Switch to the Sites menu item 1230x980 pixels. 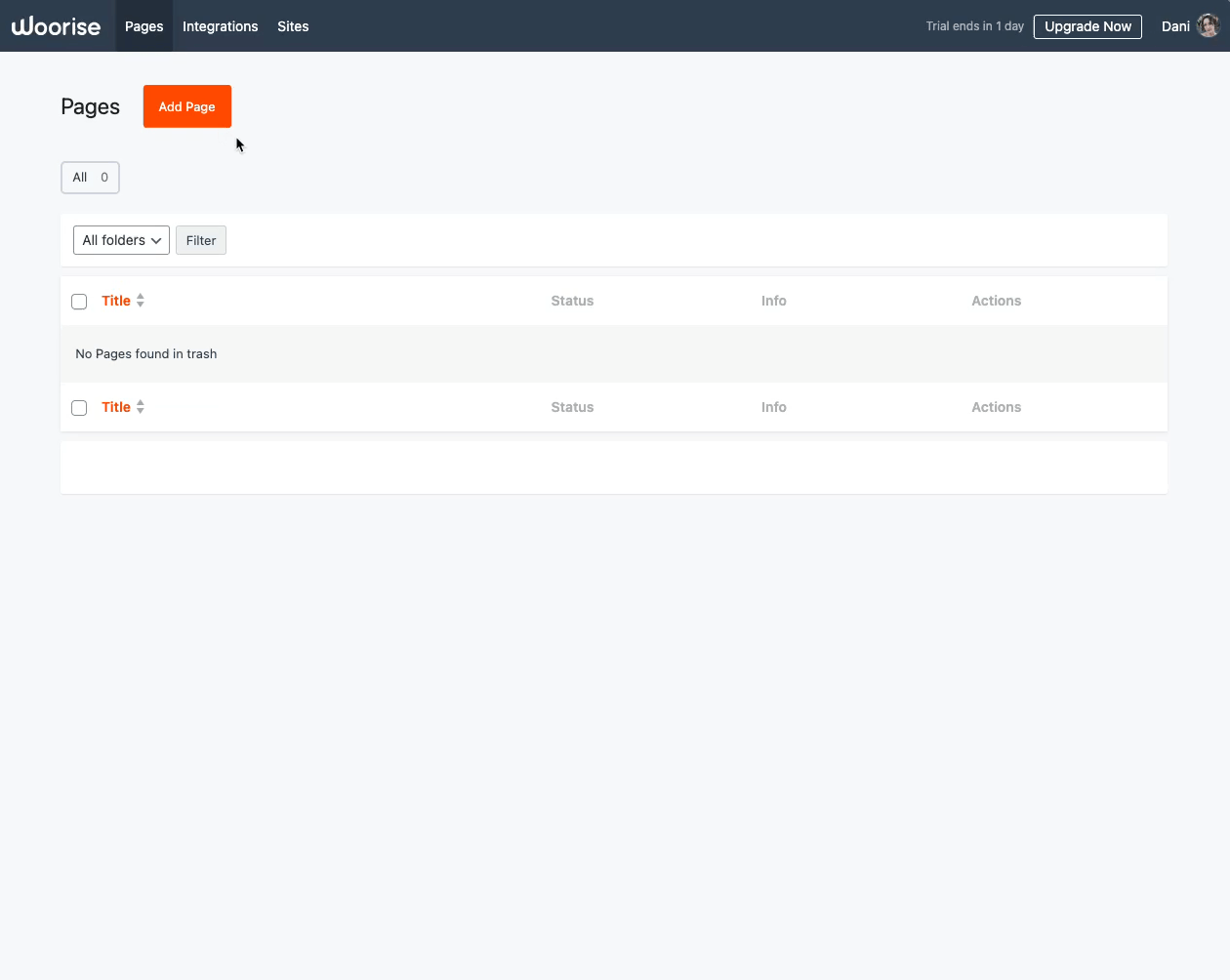293,26
